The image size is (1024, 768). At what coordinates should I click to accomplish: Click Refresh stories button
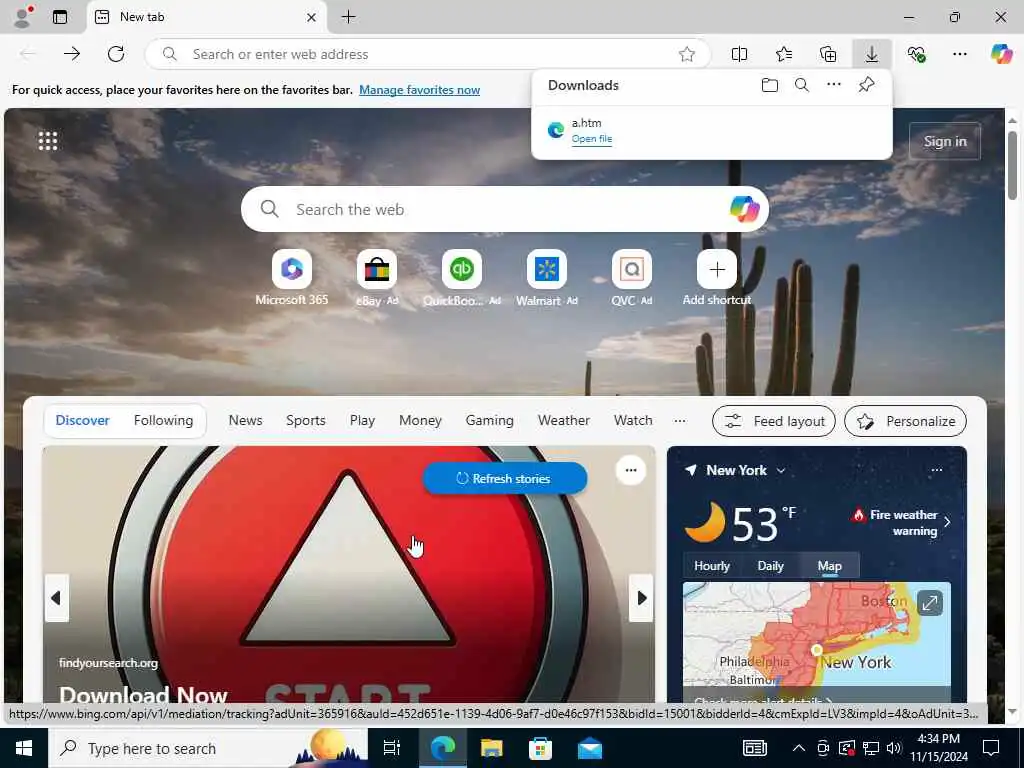[504, 479]
